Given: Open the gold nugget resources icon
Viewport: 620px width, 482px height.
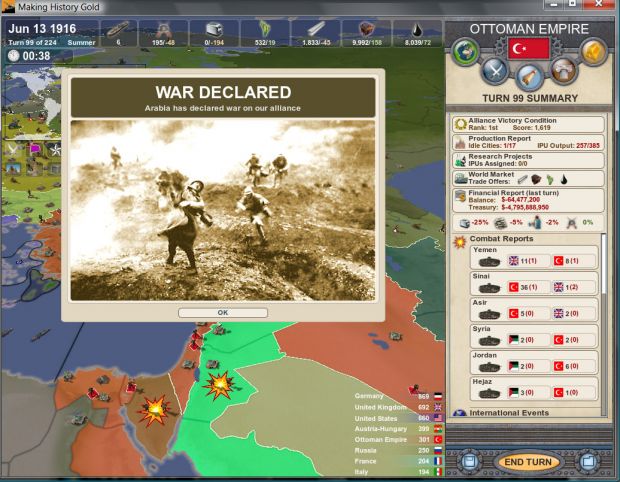Looking at the screenshot, I should pyautogui.click(x=593, y=52).
